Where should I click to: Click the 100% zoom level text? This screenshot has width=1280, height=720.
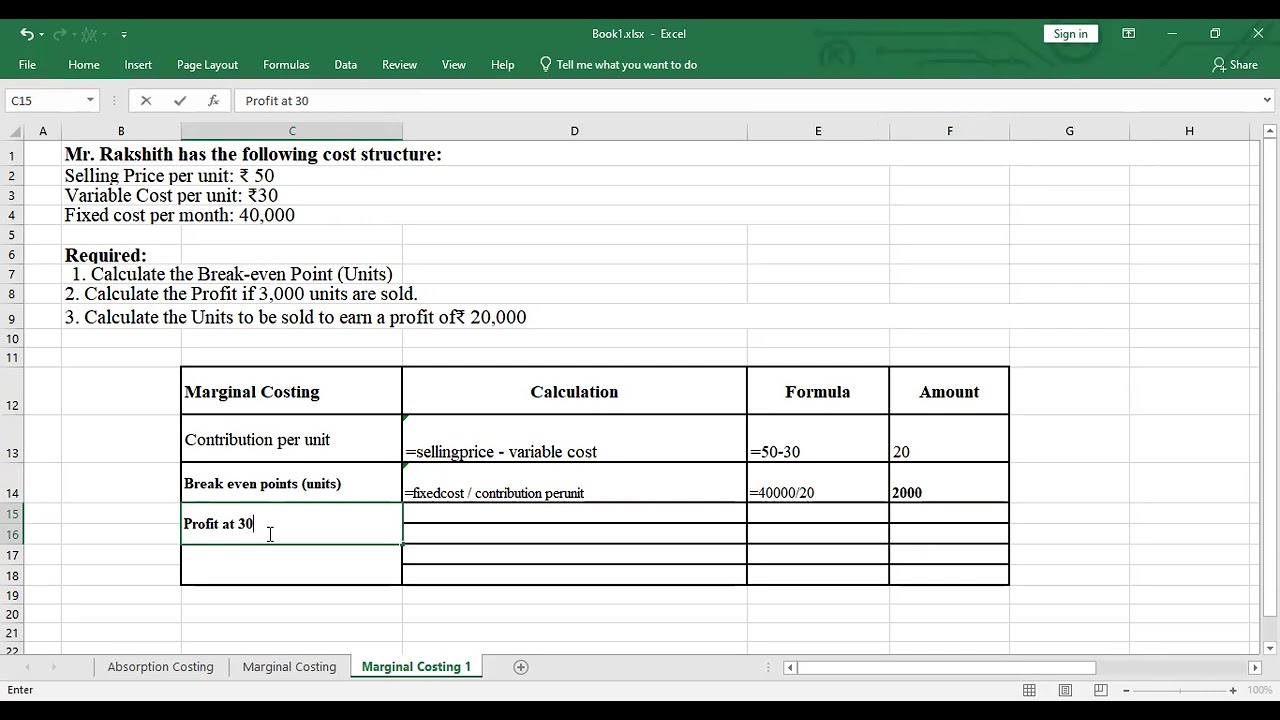(1259, 690)
